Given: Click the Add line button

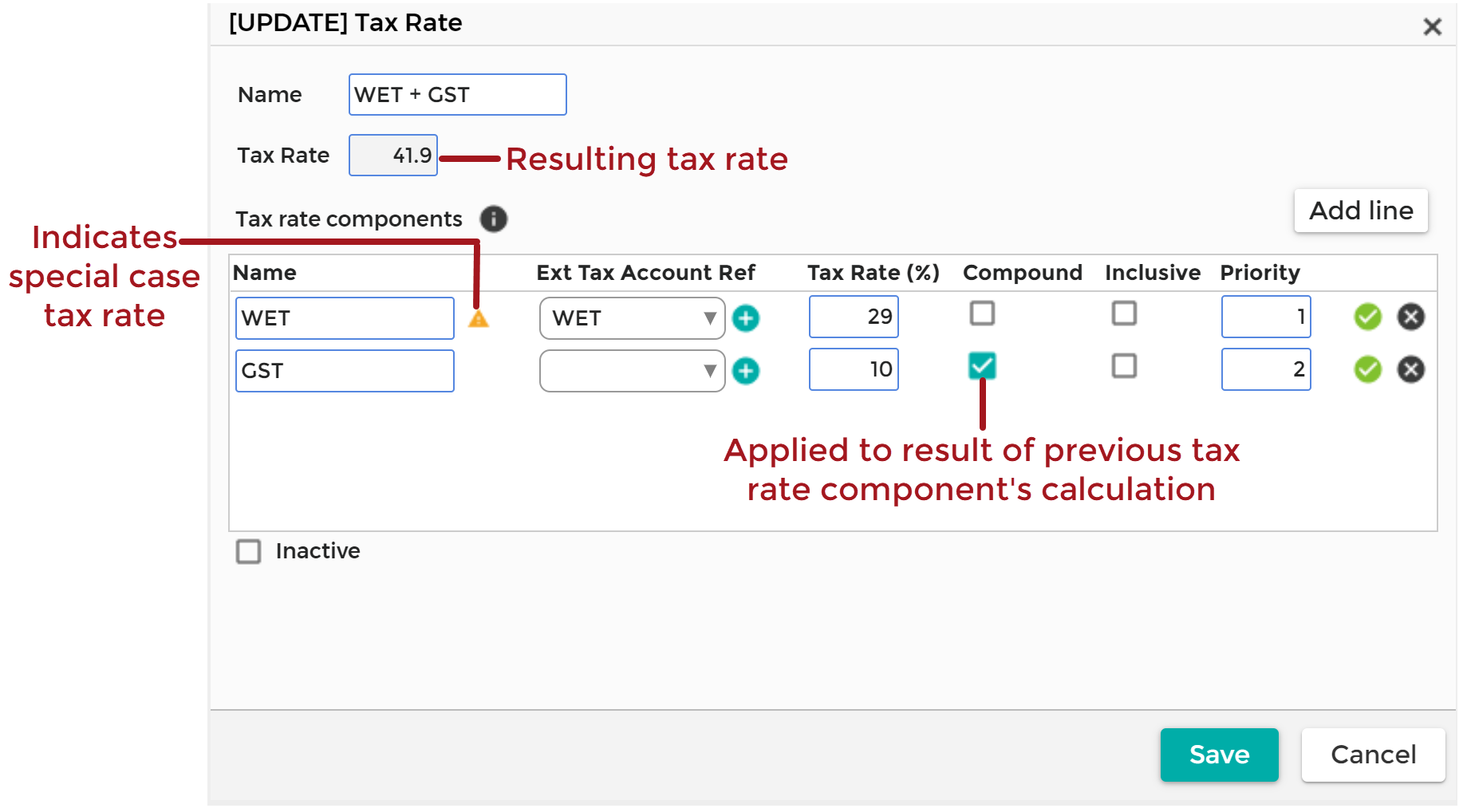Looking at the screenshot, I should click(x=1361, y=211).
